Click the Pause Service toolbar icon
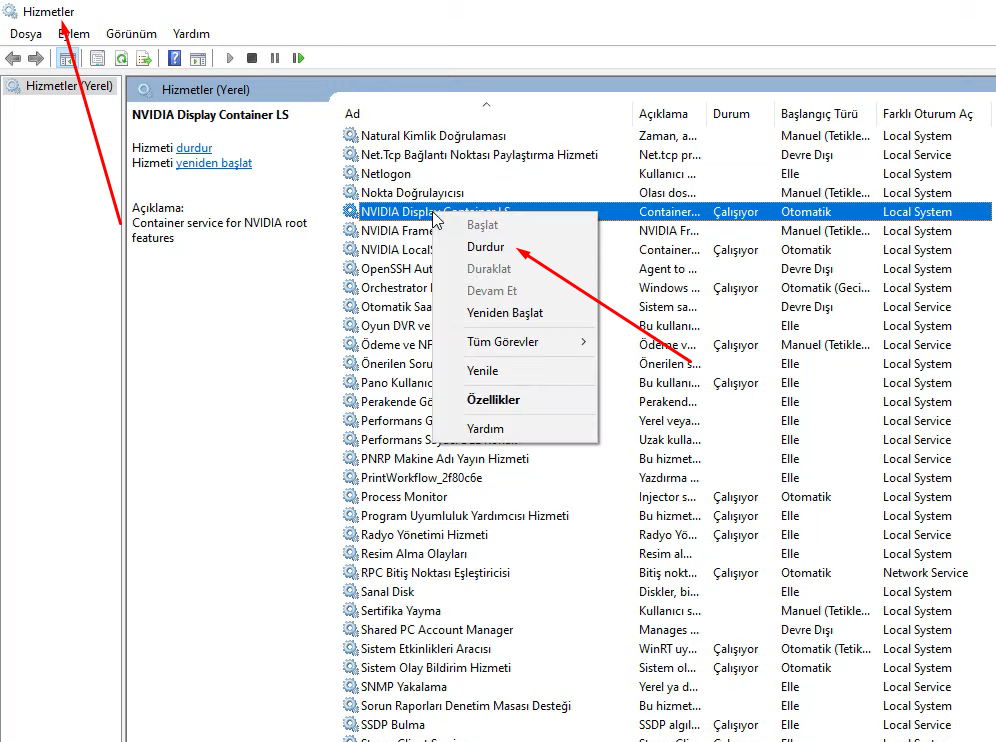 (275, 58)
